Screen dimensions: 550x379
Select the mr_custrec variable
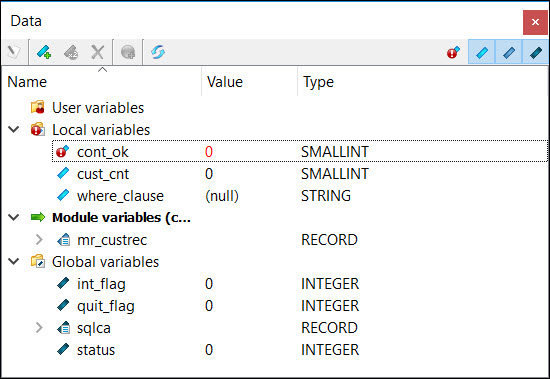click(x=112, y=240)
